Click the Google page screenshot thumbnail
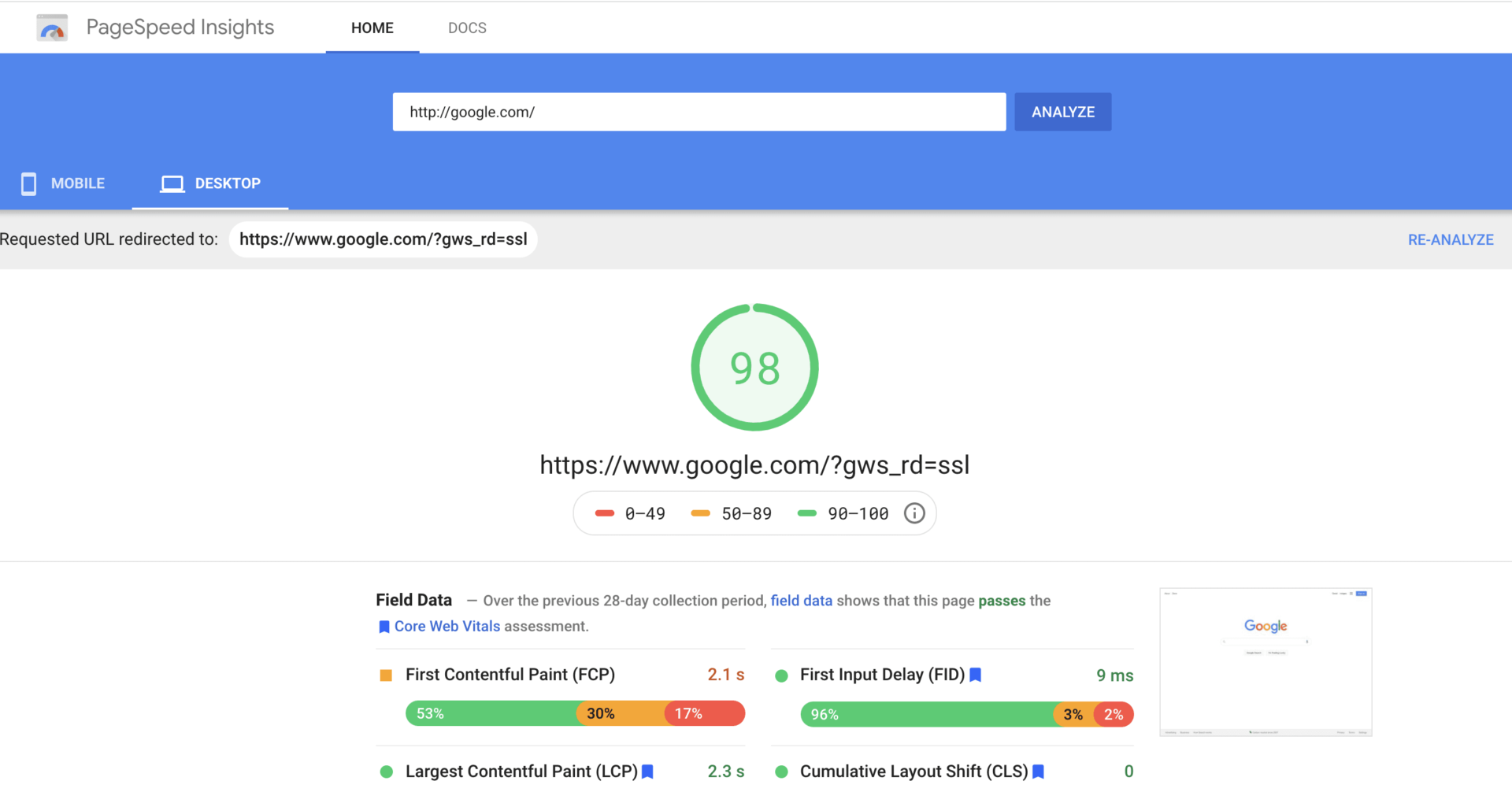 click(x=1266, y=662)
